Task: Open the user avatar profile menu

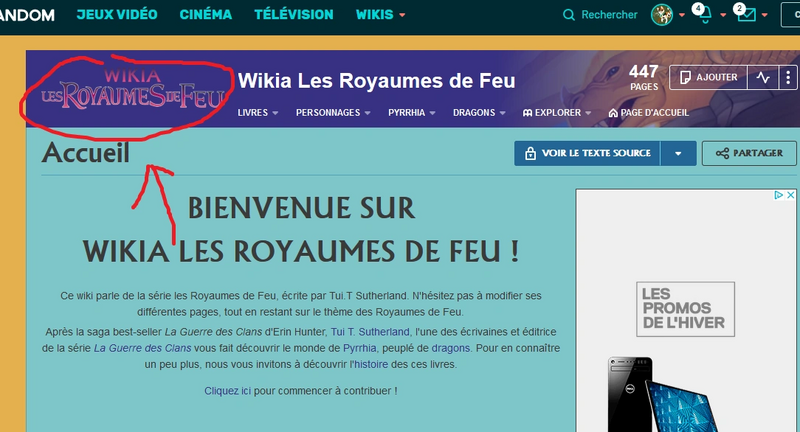Action: coord(662,15)
